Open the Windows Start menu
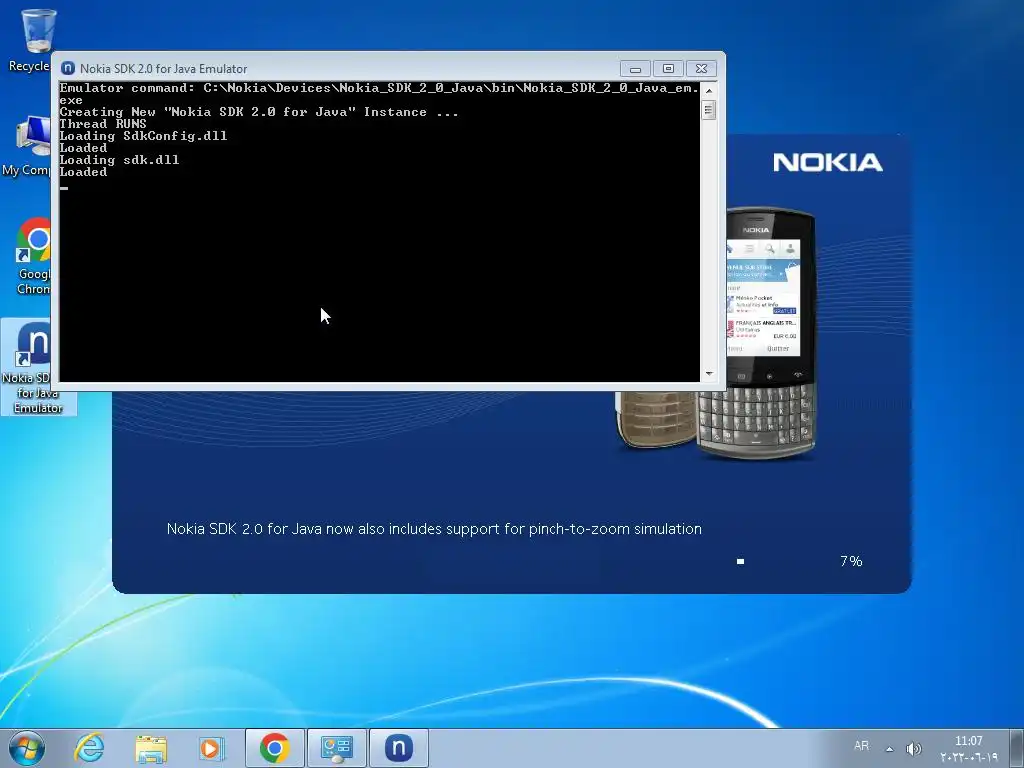 pyautogui.click(x=27, y=748)
